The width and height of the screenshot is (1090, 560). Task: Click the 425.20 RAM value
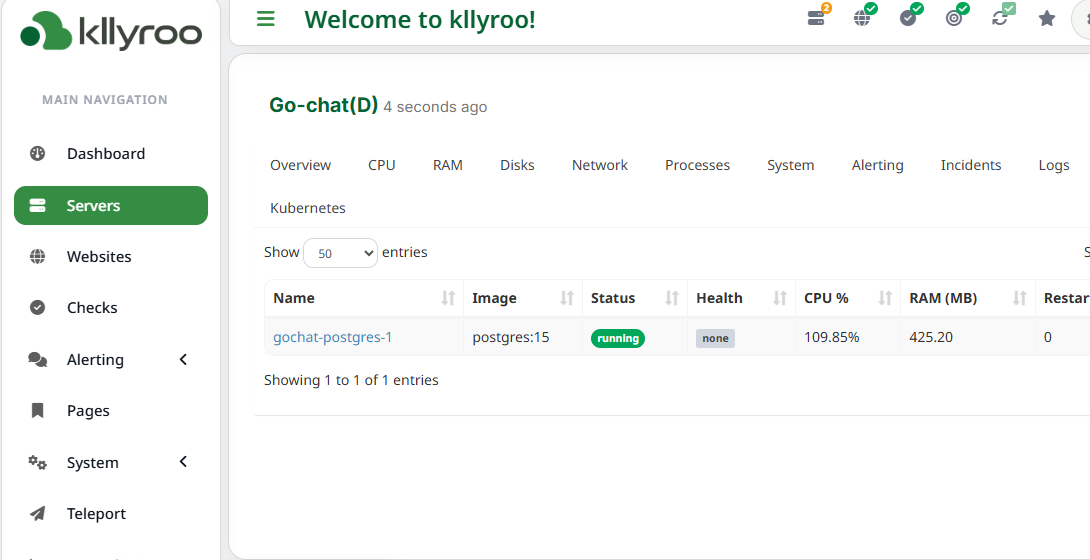pyautogui.click(x=931, y=338)
